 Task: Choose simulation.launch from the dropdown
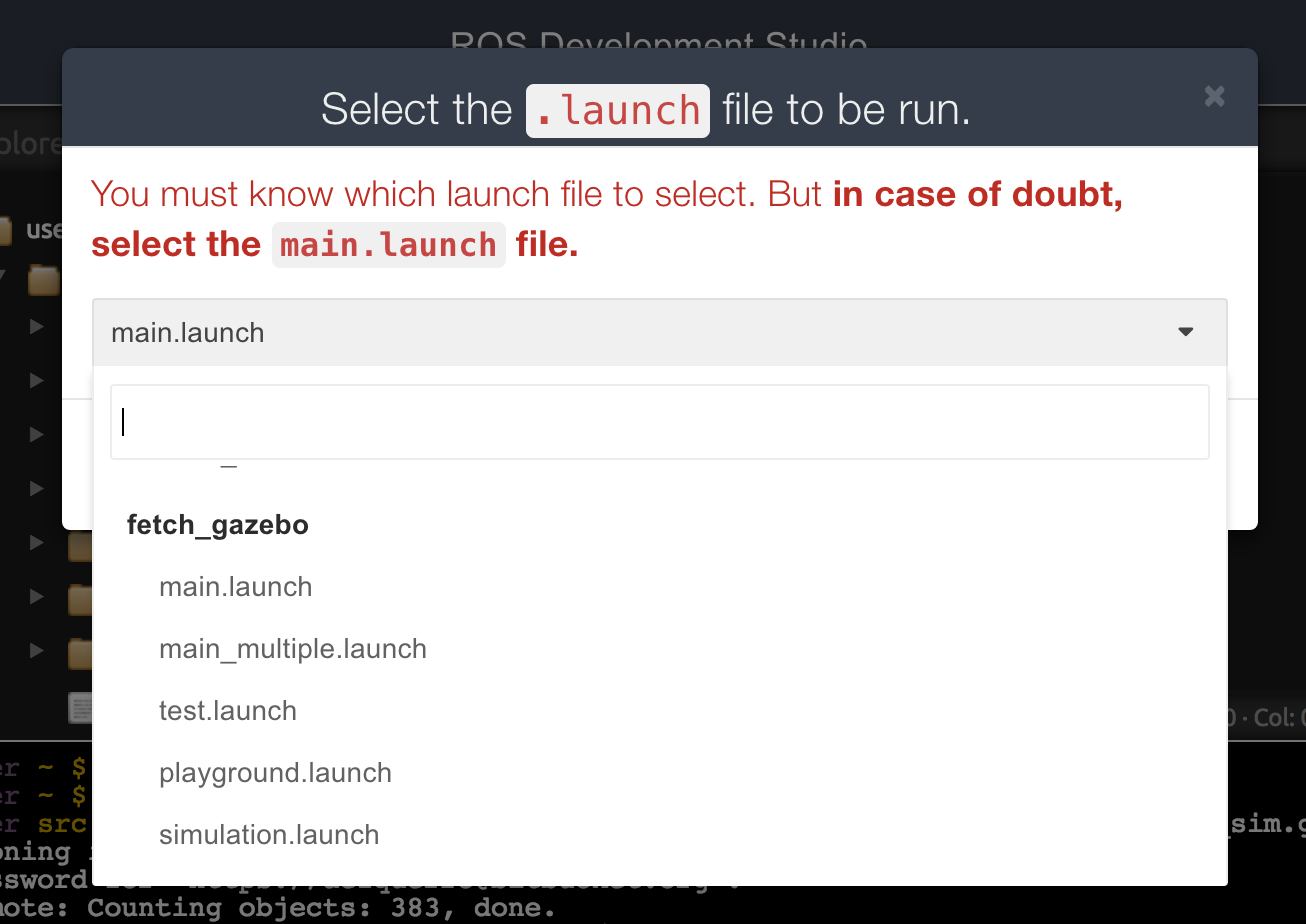click(269, 835)
